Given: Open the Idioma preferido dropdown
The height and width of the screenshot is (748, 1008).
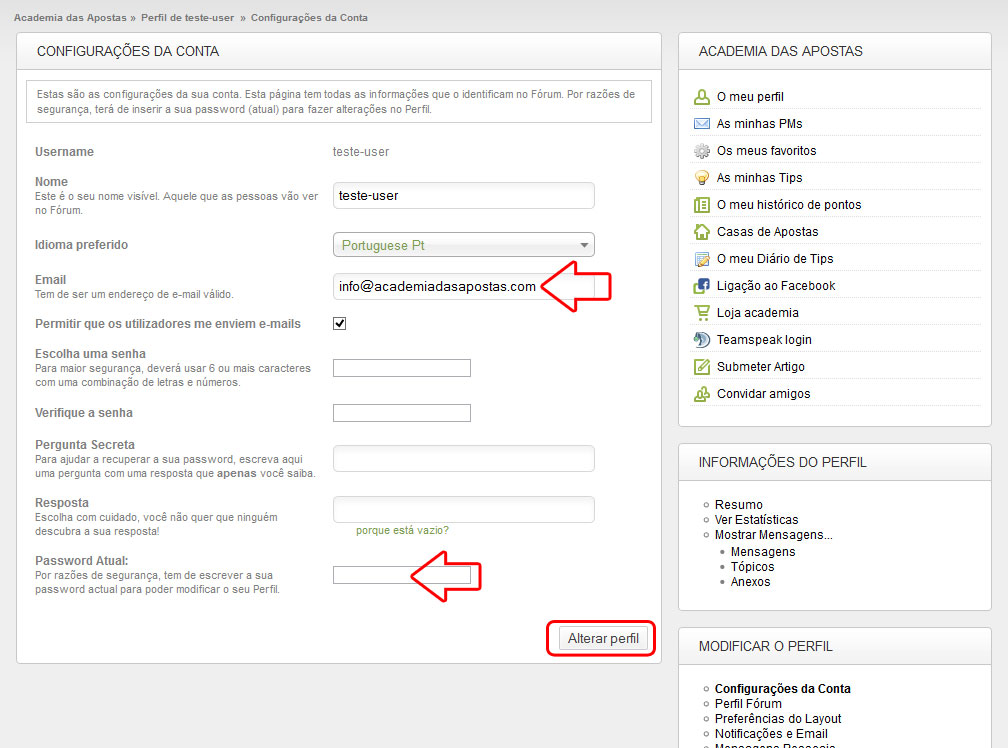Looking at the screenshot, I should coord(463,245).
